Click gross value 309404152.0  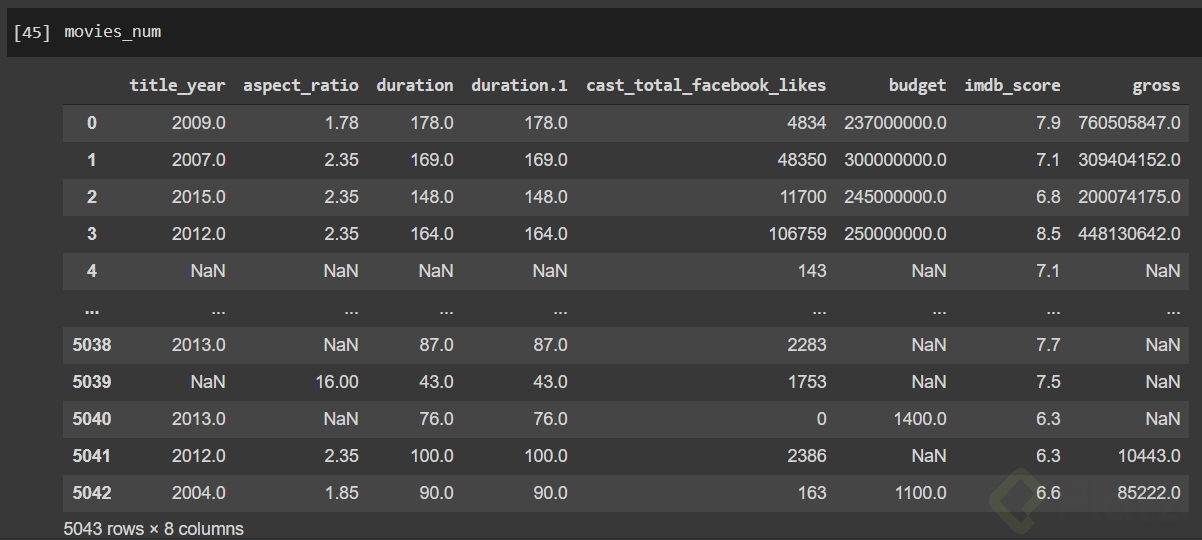coord(1130,159)
